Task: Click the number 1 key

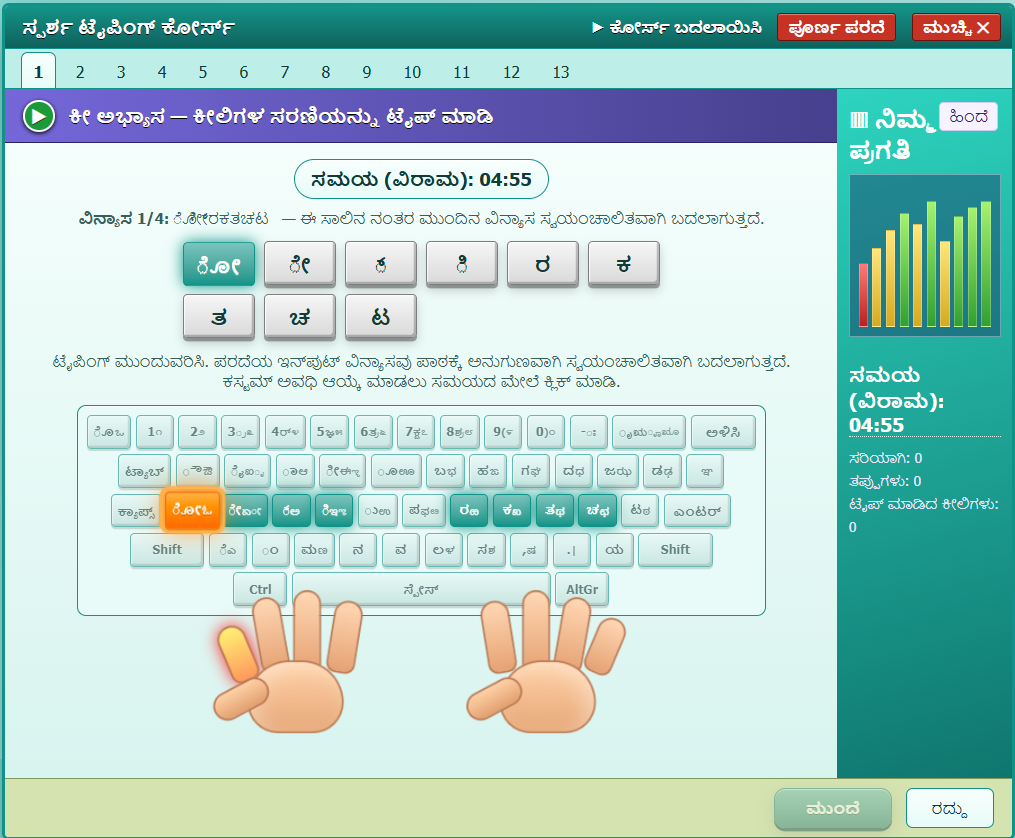Action: pos(155,432)
